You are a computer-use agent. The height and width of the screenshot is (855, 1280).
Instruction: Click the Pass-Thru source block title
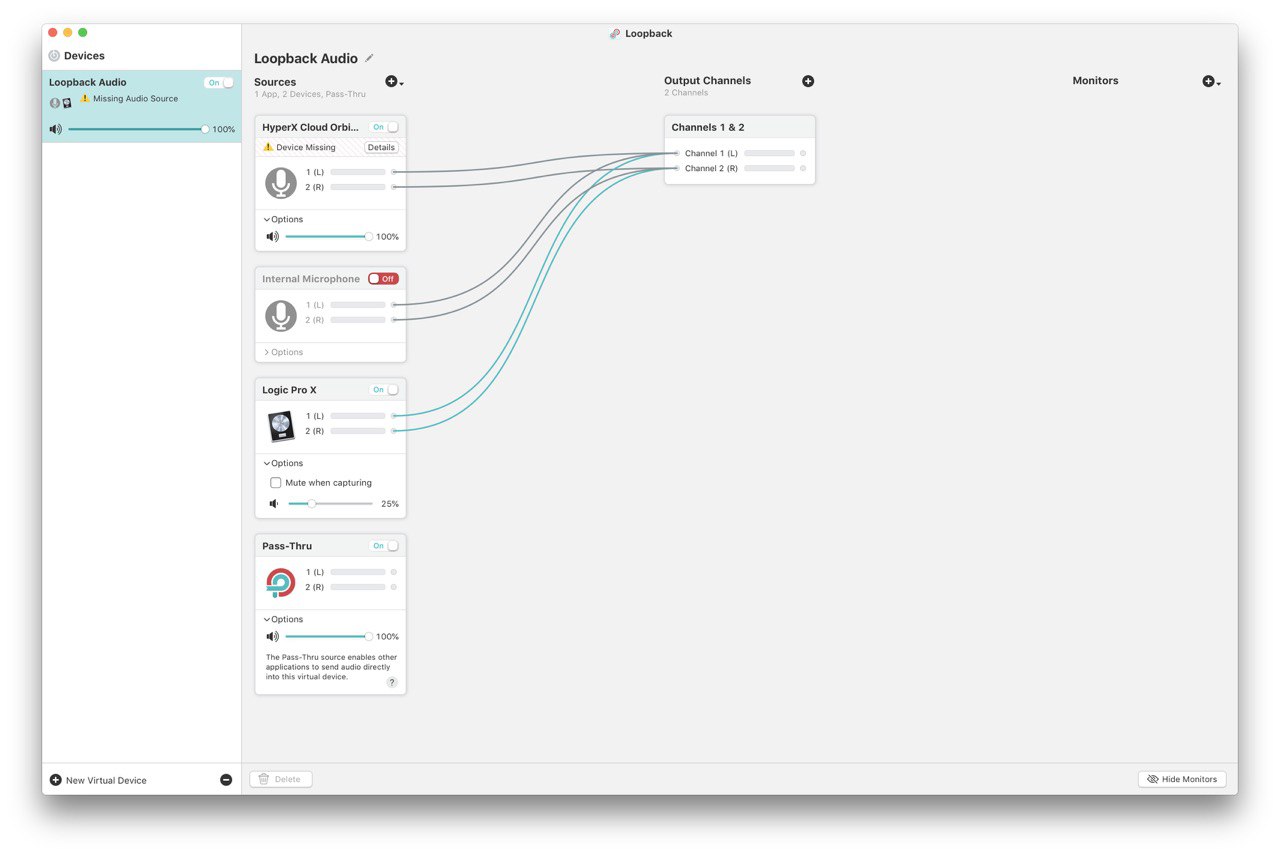(x=287, y=546)
